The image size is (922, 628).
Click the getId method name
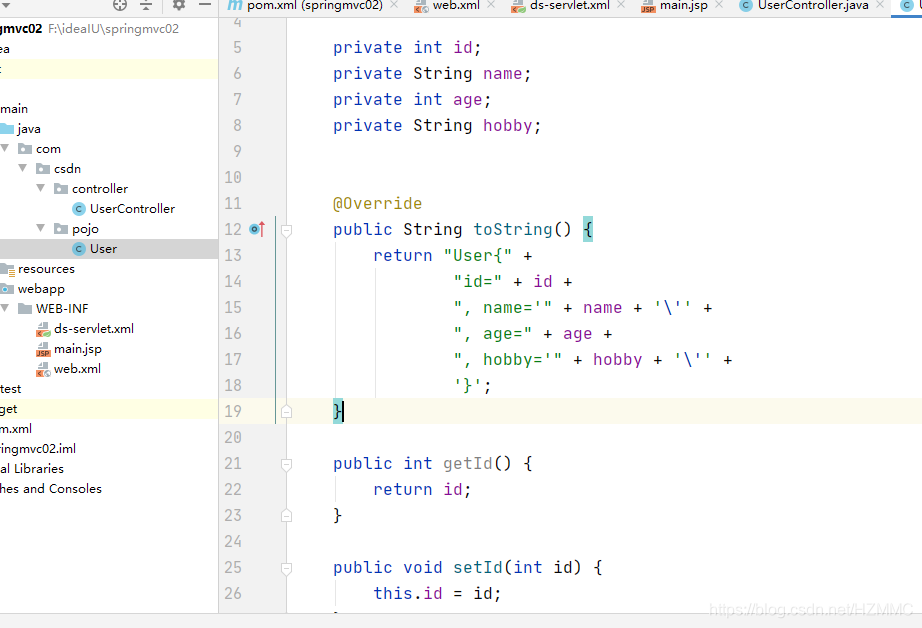point(468,463)
